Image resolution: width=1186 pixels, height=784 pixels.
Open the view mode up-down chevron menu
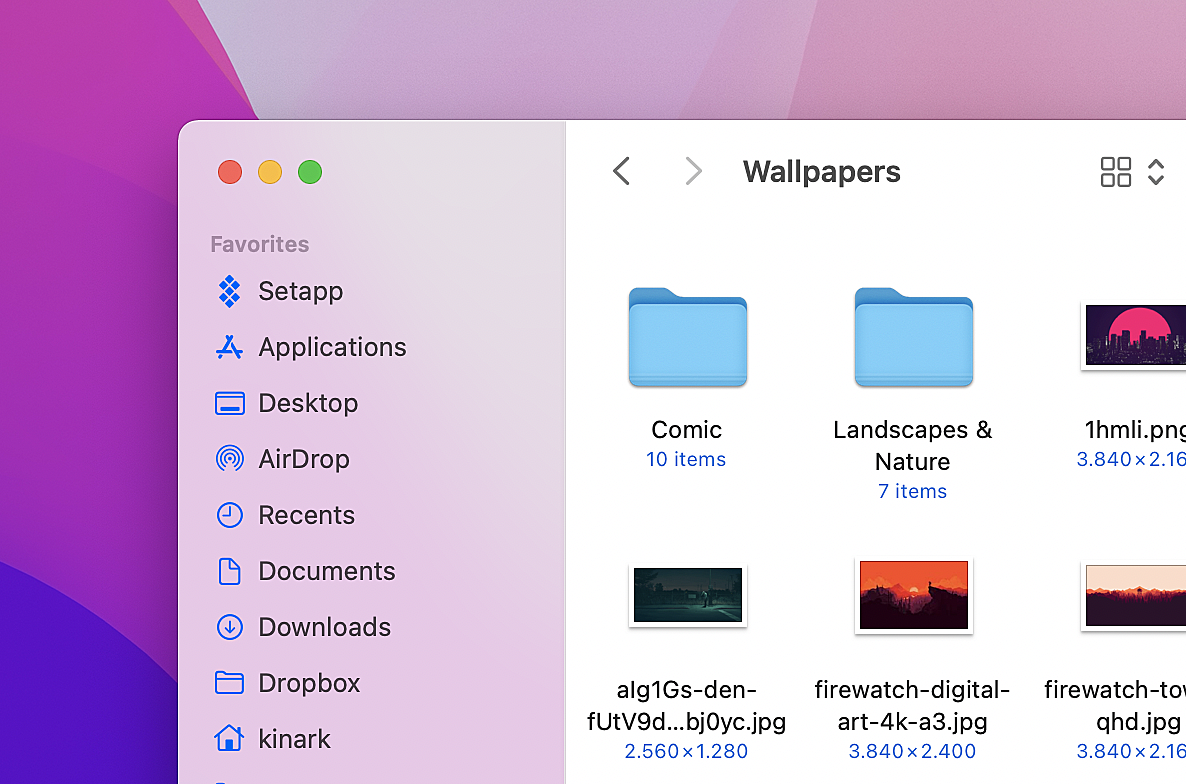[x=1156, y=172]
